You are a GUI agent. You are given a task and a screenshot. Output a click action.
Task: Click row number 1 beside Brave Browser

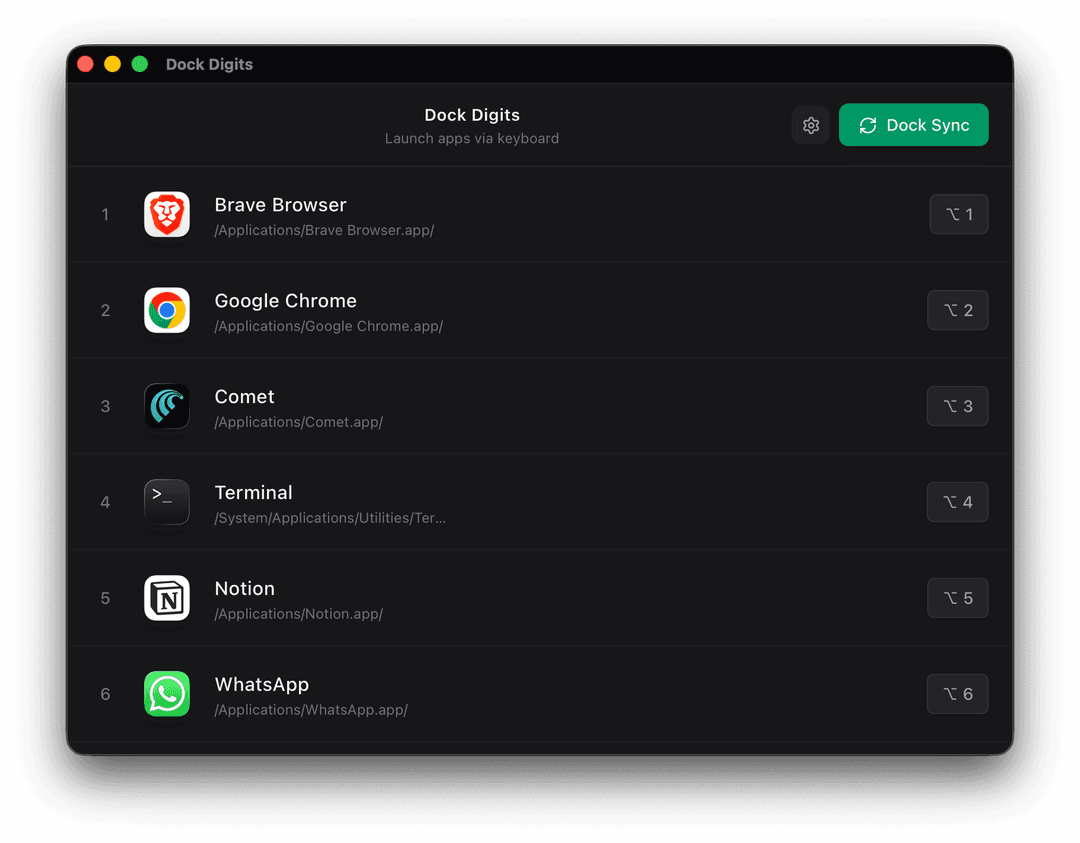[x=105, y=215]
